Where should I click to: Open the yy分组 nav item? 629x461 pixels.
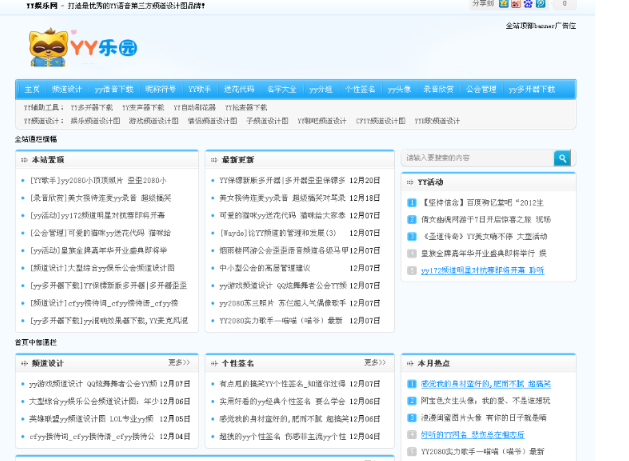tap(321, 89)
